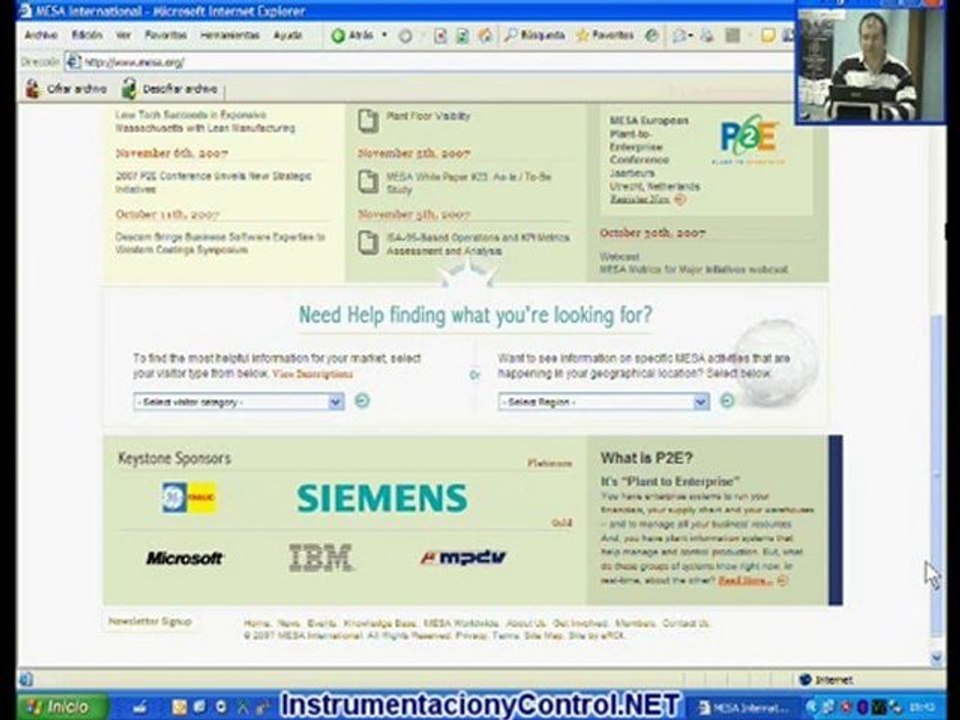Refresh the page with the Refresh icon

[462, 36]
